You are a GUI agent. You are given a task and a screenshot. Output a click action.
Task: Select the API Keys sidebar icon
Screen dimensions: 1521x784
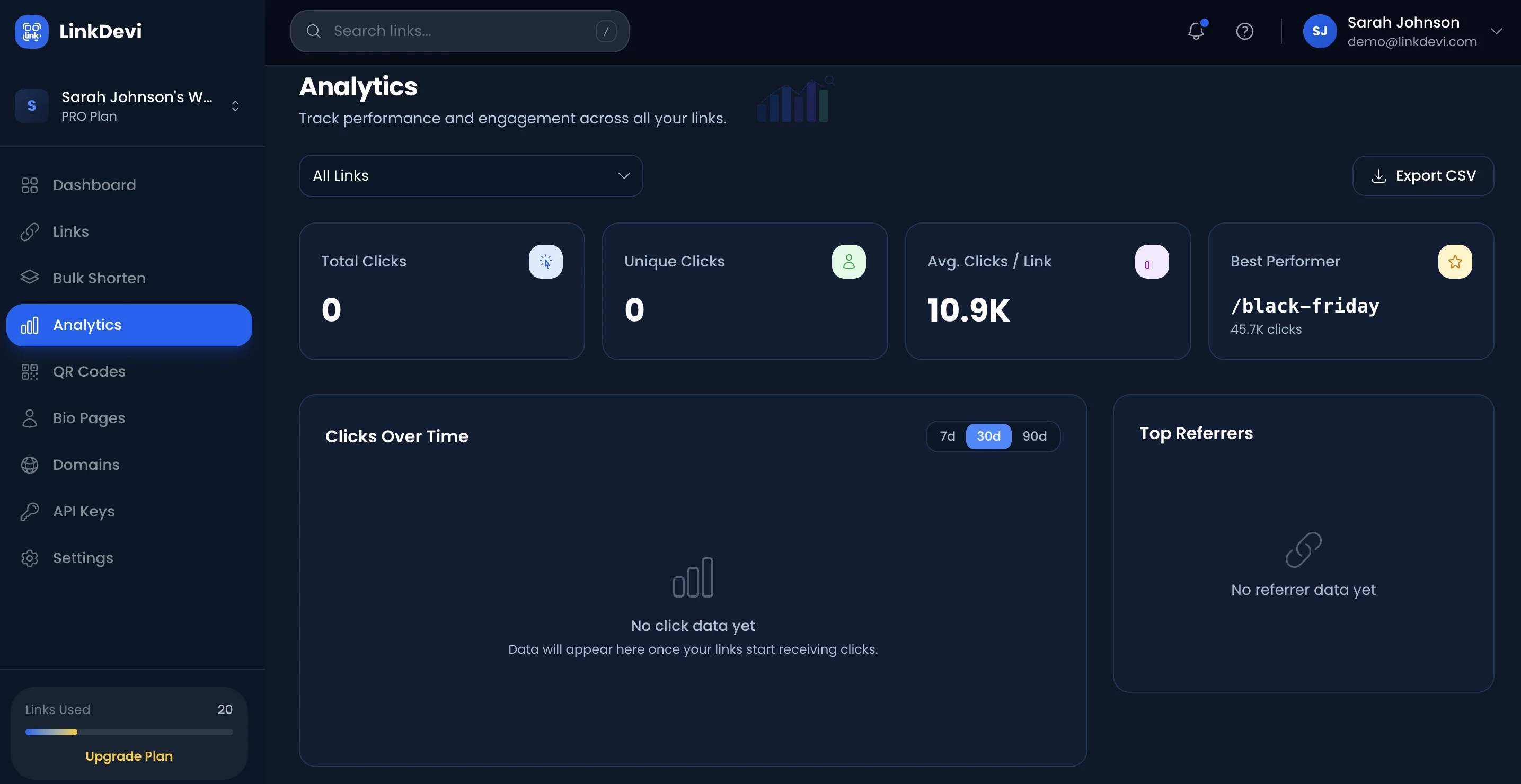coord(30,511)
